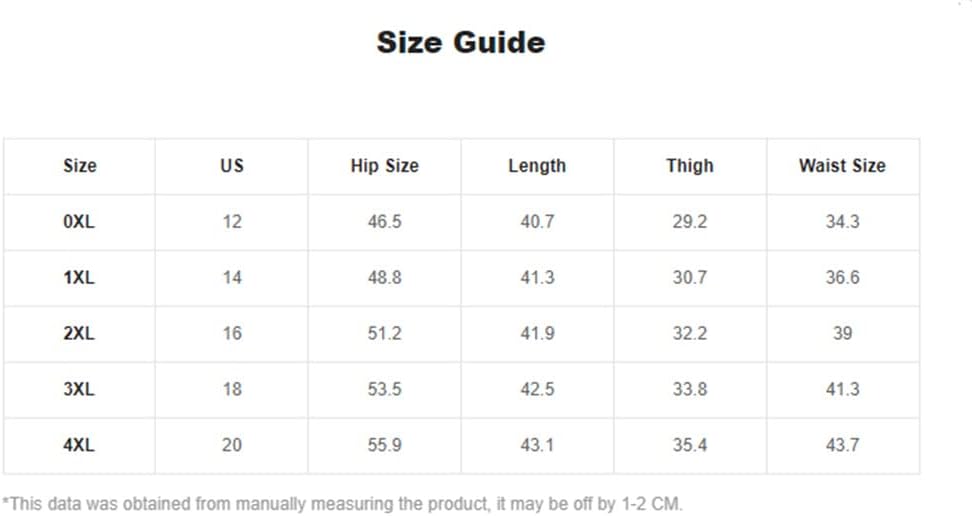Select the Thigh column header
Viewport: 972px width, 516px height.
[x=690, y=166]
